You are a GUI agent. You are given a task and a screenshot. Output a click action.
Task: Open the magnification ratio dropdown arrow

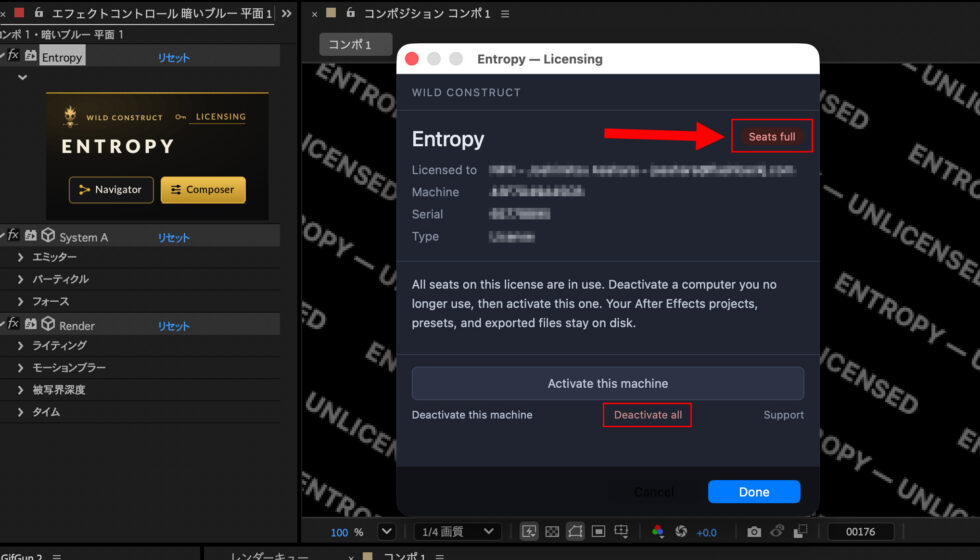click(387, 531)
